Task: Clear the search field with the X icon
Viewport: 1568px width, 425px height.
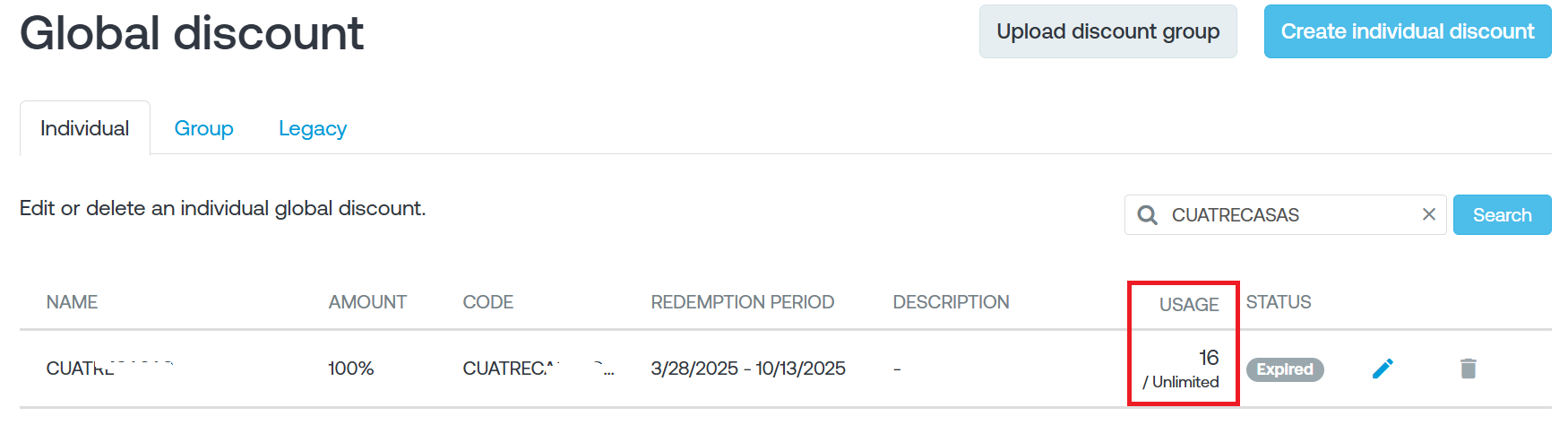Action: (1429, 214)
